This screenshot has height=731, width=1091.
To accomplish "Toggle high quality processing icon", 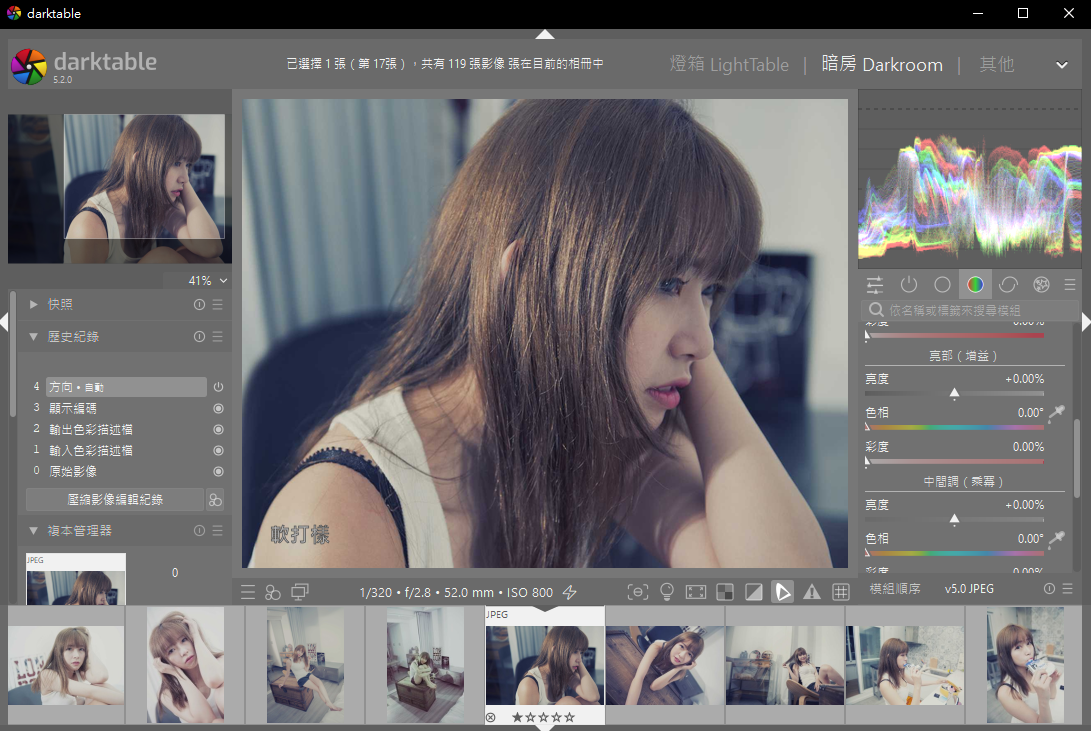I will [696, 592].
